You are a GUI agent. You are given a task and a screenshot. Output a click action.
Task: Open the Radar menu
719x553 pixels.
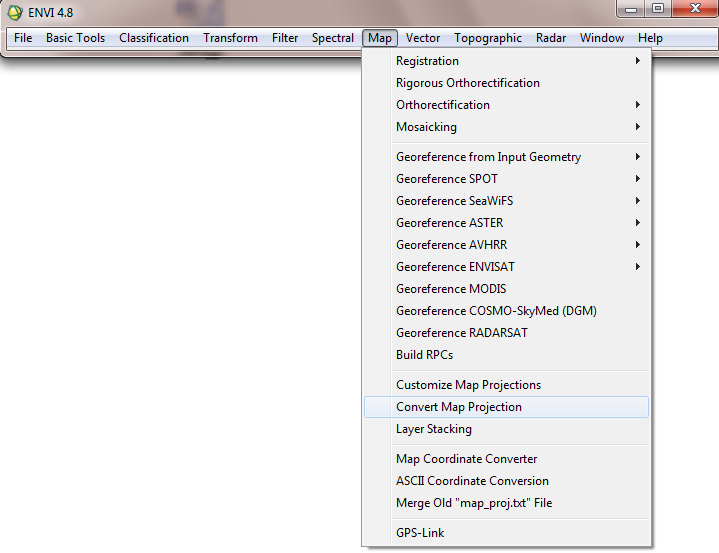[551, 38]
